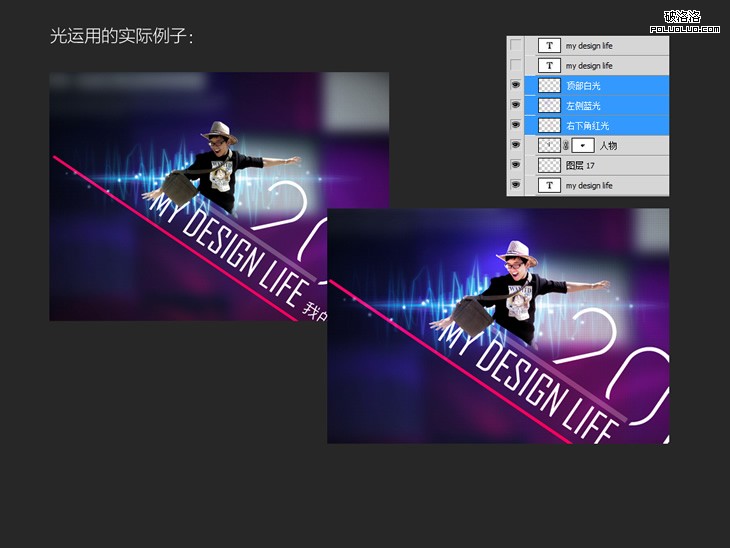730x548 pixels.
Task: Select the 顶部白光 layer name
Action: pyautogui.click(x=583, y=86)
